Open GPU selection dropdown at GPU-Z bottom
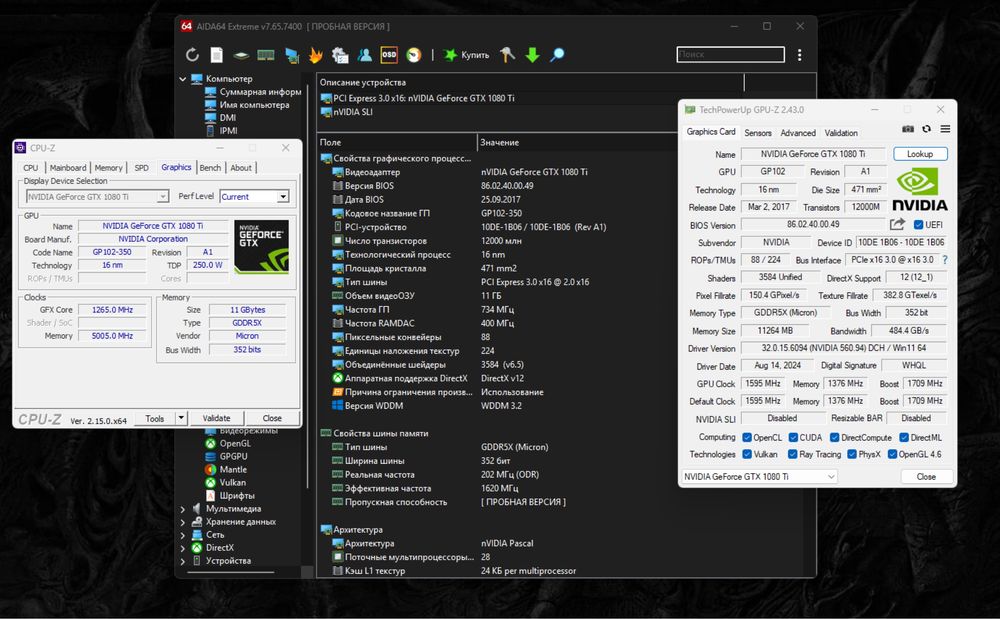1000x619 pixels. [x=759, y=477]
